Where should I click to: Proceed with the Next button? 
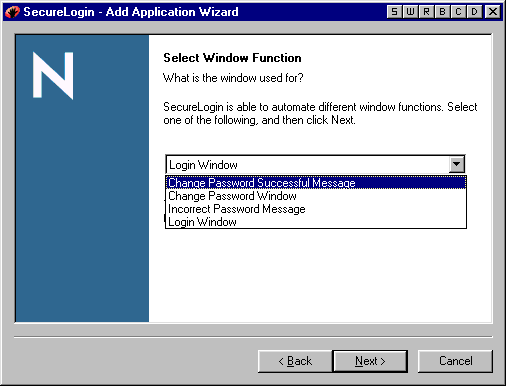370,361
